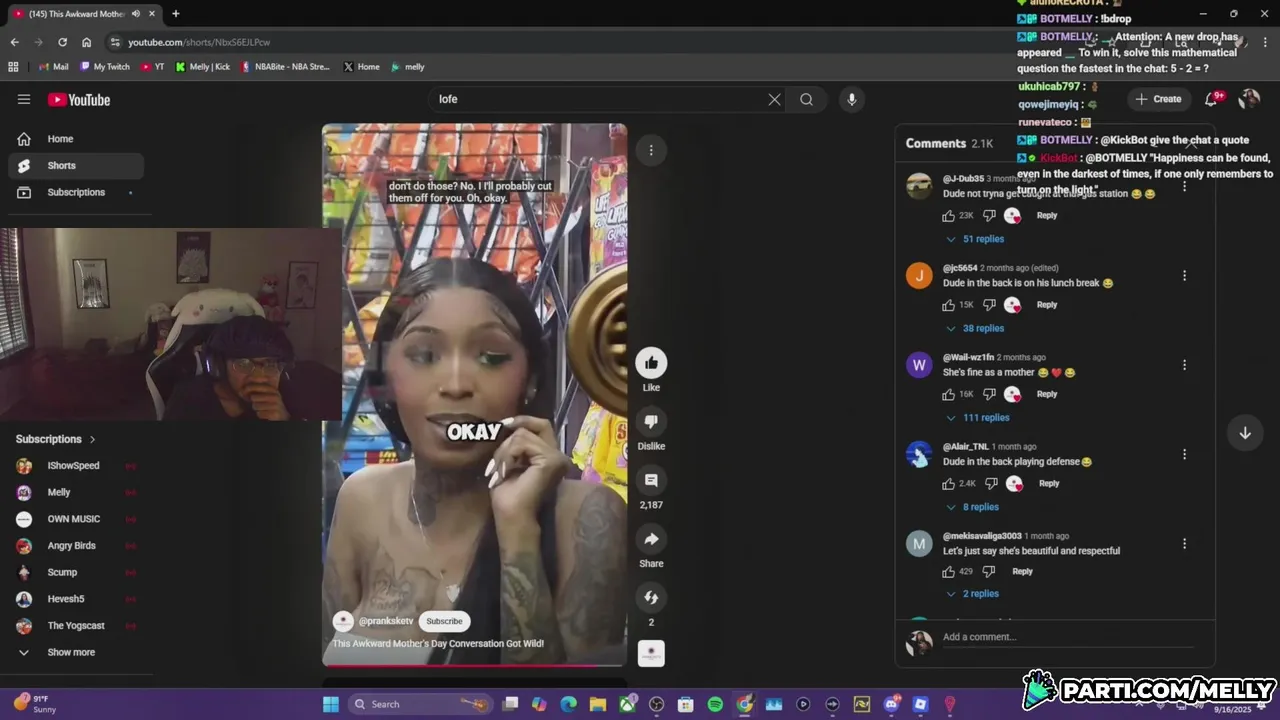
Task: Expand 8 replies under @Alair_TNL comment
Action: pos(972,507)
